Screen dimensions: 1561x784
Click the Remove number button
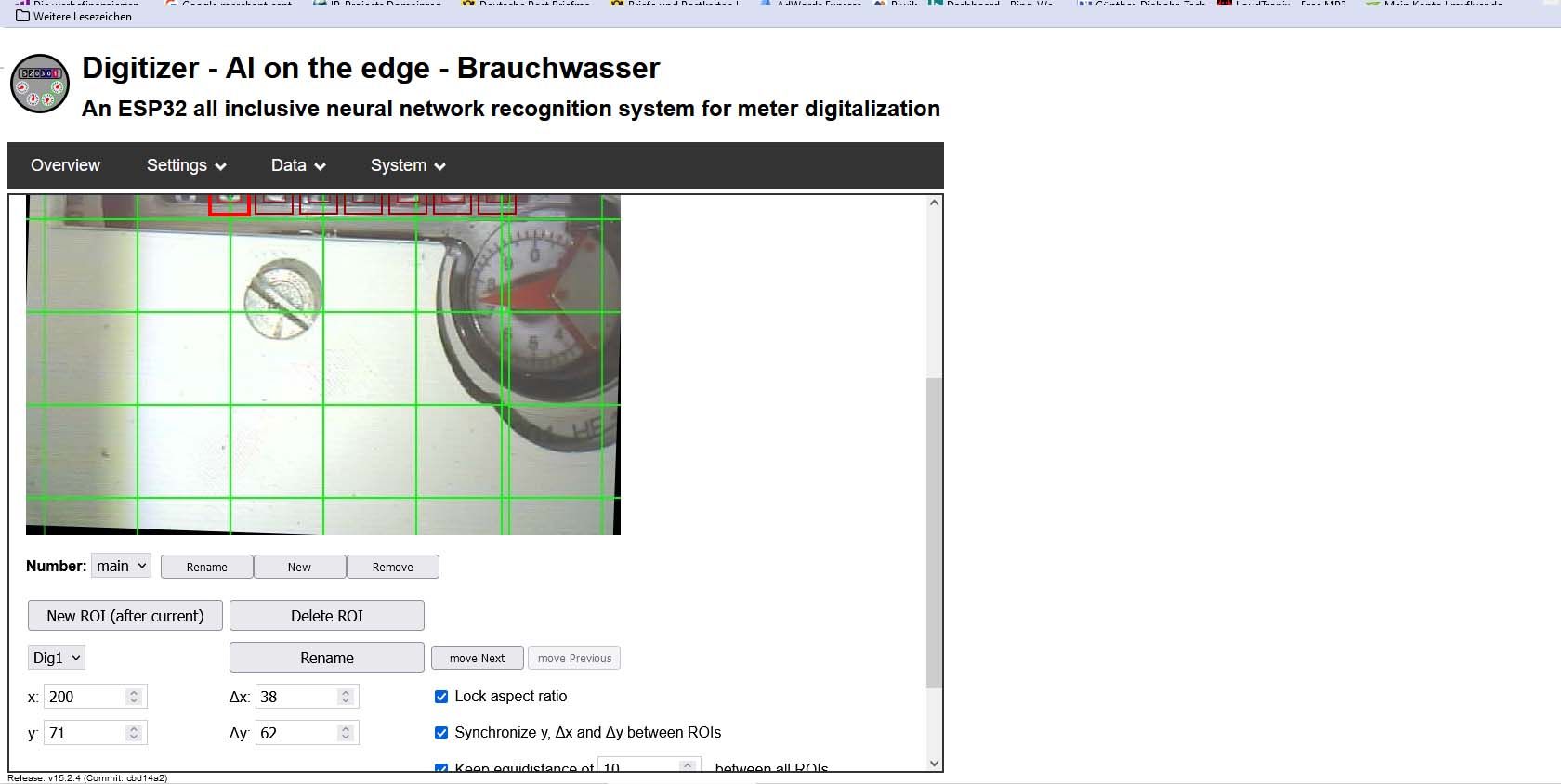coord(392,567)
